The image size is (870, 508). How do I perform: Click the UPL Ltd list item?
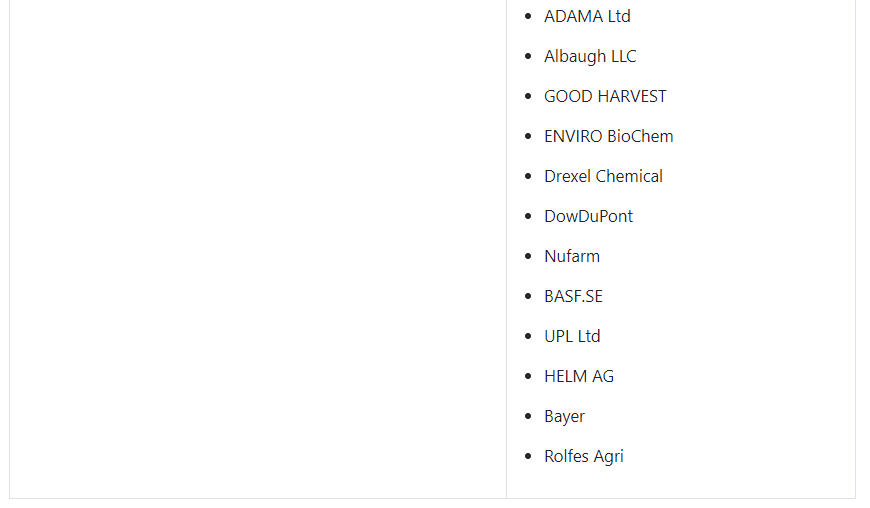[x=572, y=336]
